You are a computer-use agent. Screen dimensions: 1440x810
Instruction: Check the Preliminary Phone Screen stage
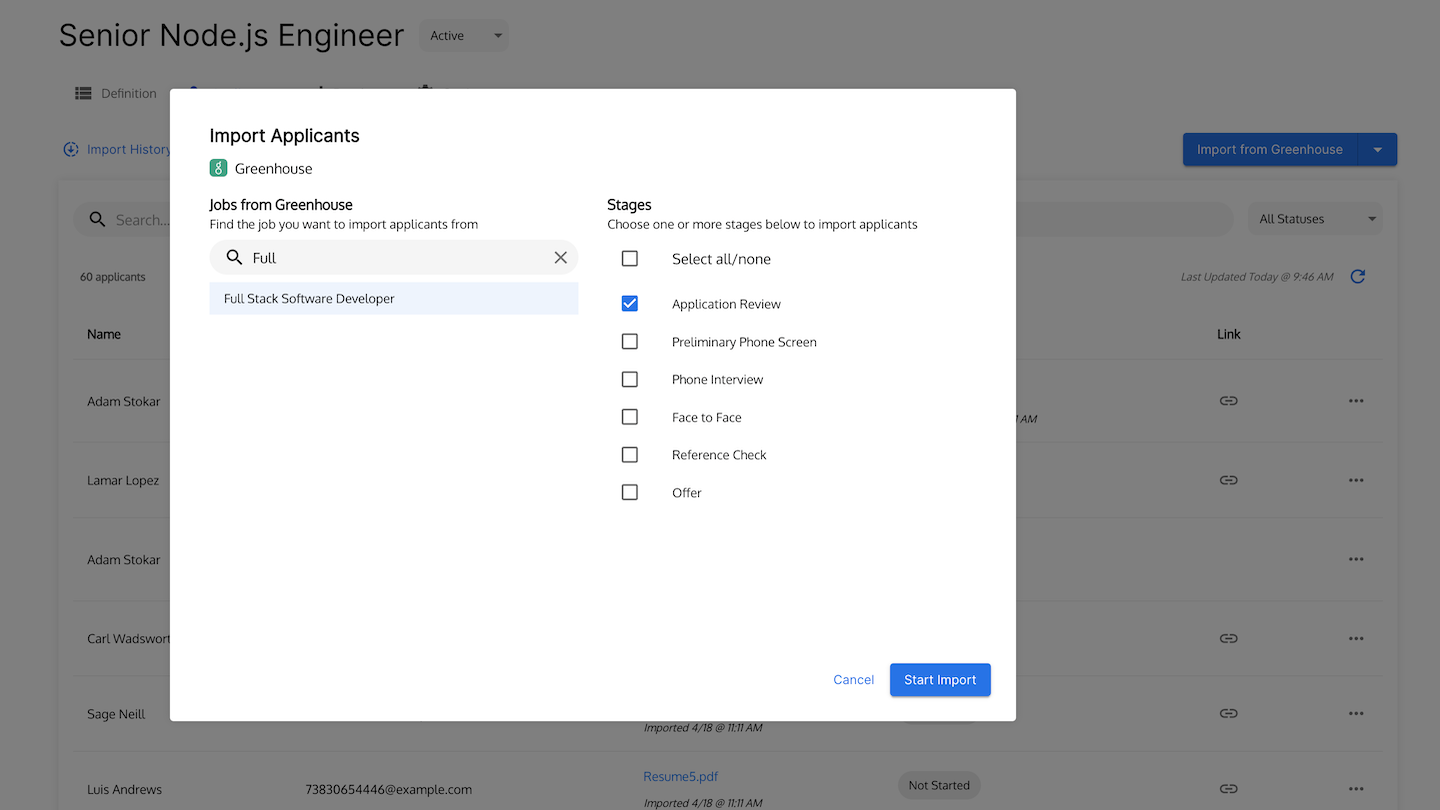click(630, 342)
